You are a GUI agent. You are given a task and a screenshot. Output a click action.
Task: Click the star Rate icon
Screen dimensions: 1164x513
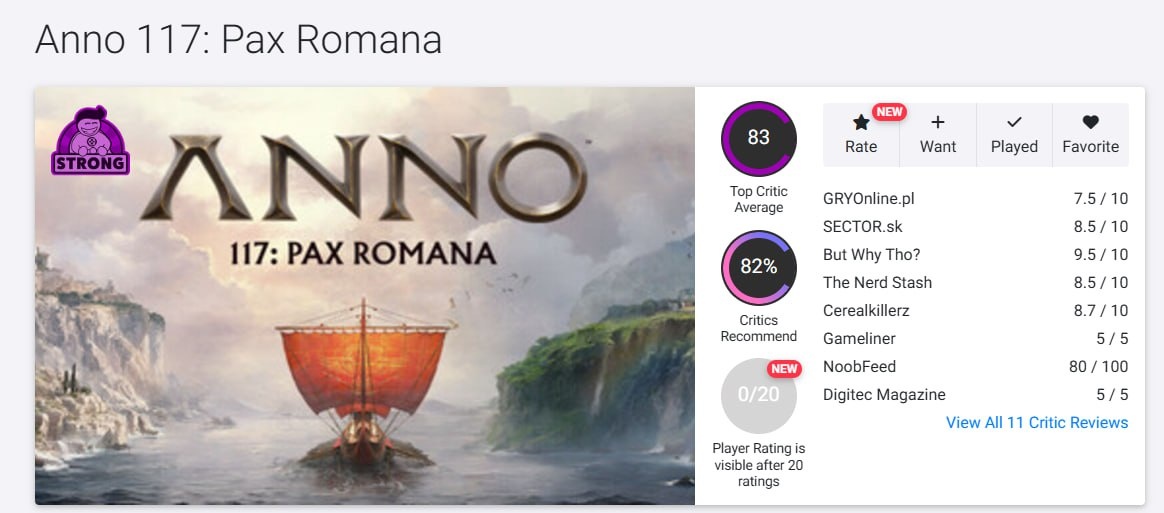[x=860, y=123]
